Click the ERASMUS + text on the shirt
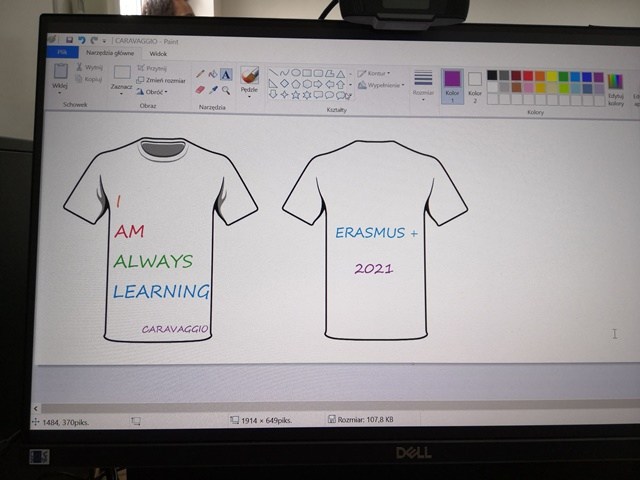 (376, 233)
